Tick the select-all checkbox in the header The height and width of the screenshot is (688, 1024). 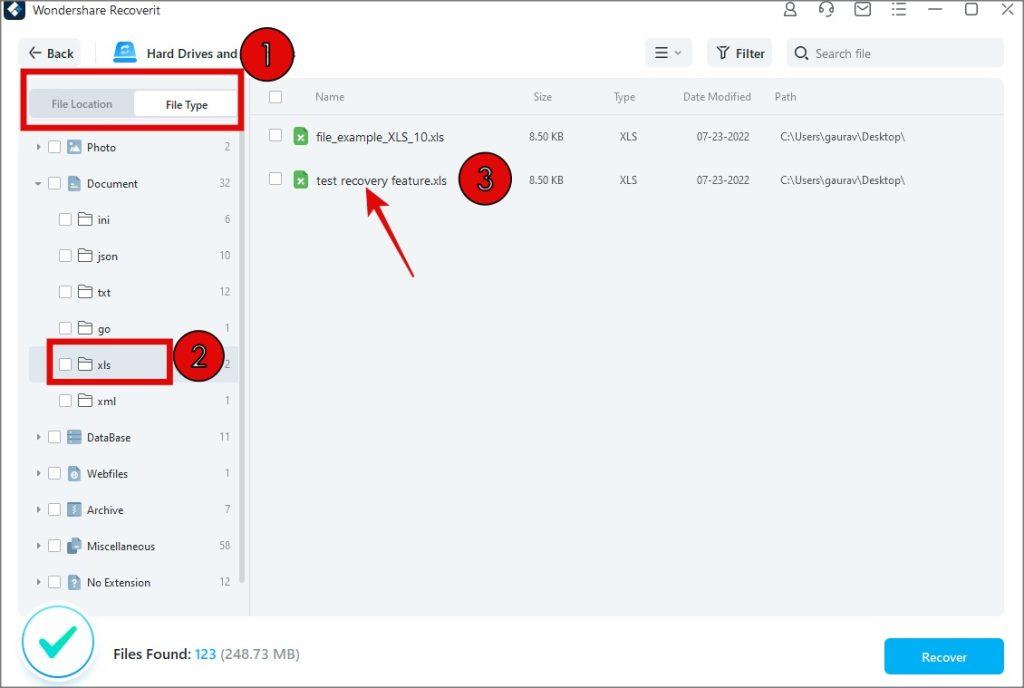pyautogui.click(x=276, y=97)
